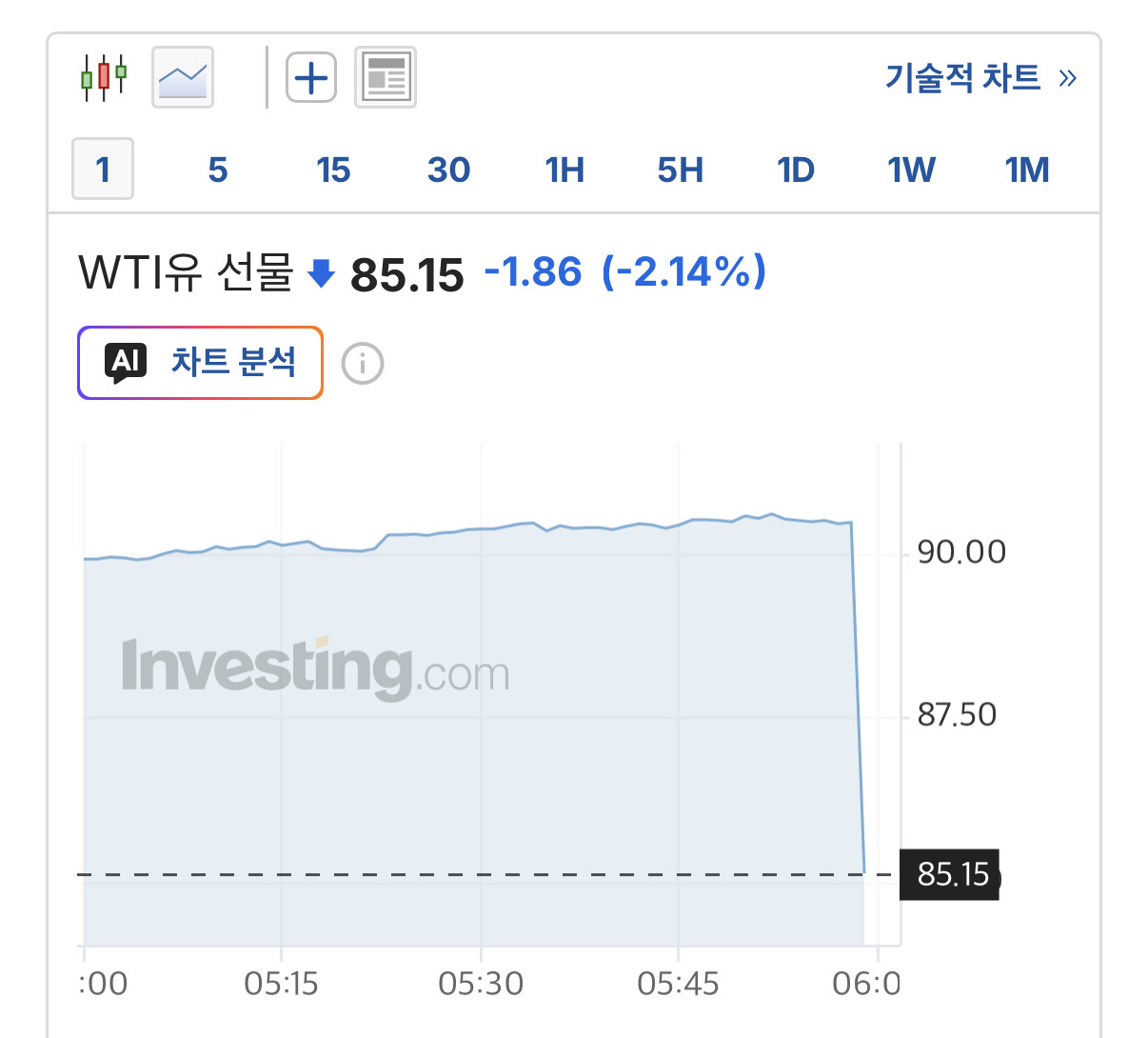
Task: Select the area line chart icon
Action: [183, 77]
